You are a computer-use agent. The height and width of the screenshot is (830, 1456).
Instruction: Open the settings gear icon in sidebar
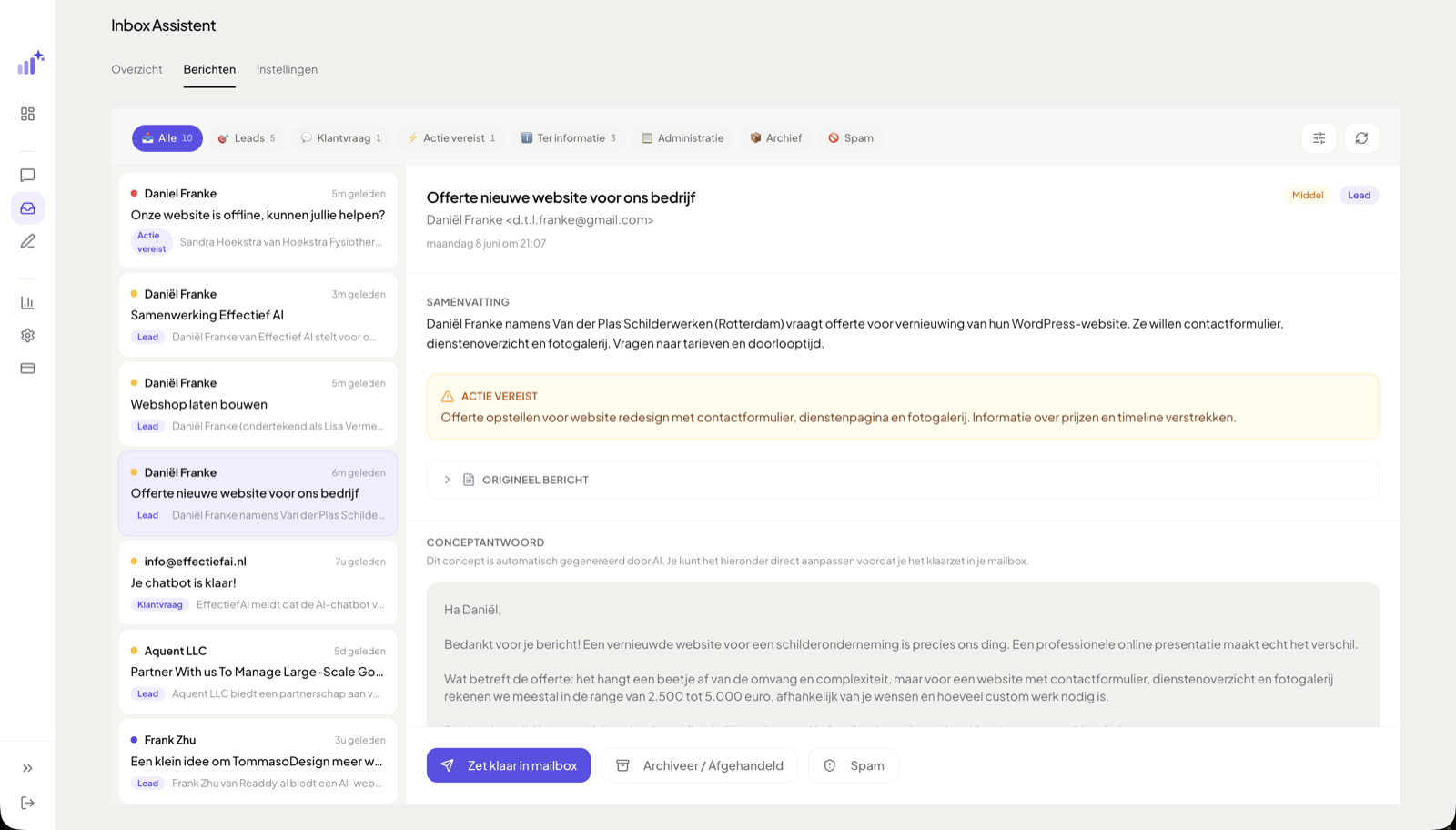28,335
